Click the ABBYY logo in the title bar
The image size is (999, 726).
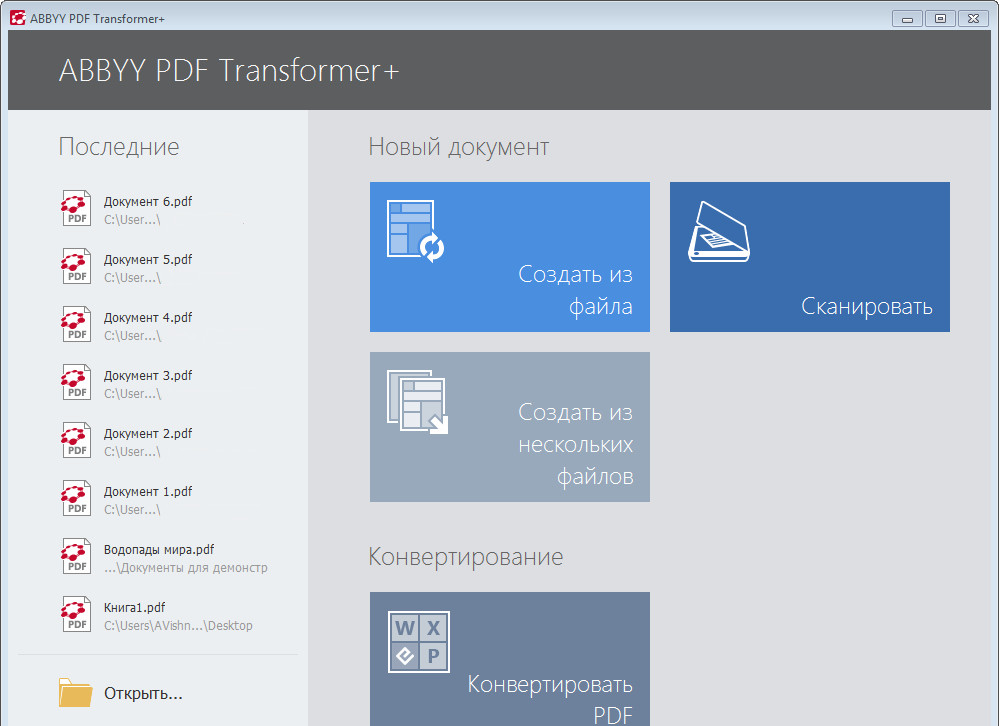click(x=17, y=17)
